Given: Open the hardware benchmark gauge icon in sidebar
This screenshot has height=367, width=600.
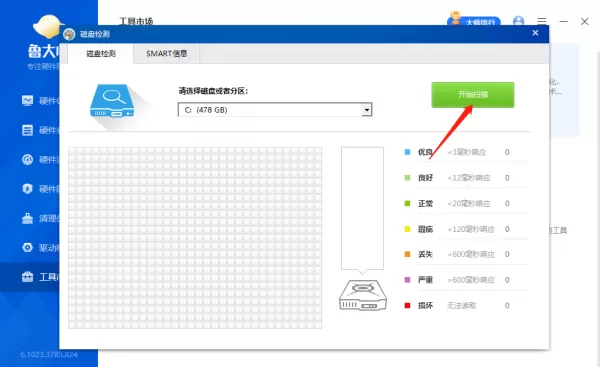Looking at the screenshot, I should (28, 159).
